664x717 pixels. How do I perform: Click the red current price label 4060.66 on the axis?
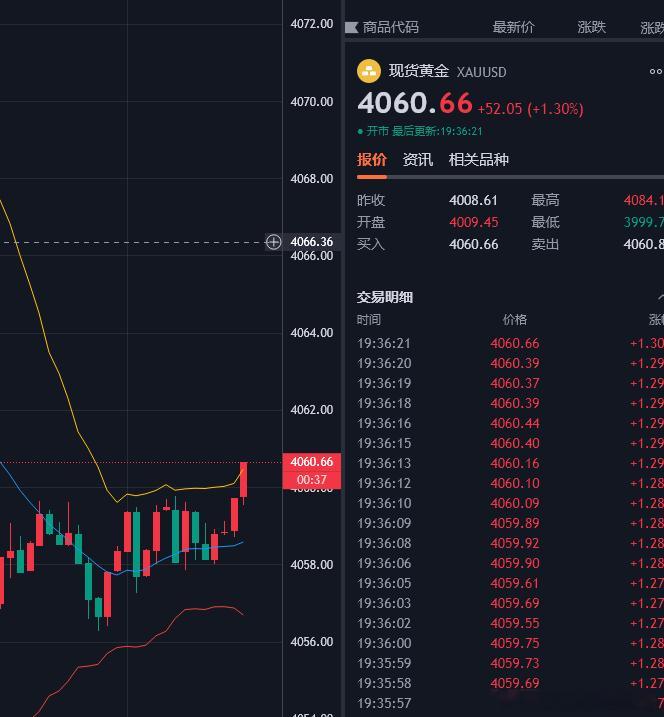pyautogui.click(x=312, y=462)
